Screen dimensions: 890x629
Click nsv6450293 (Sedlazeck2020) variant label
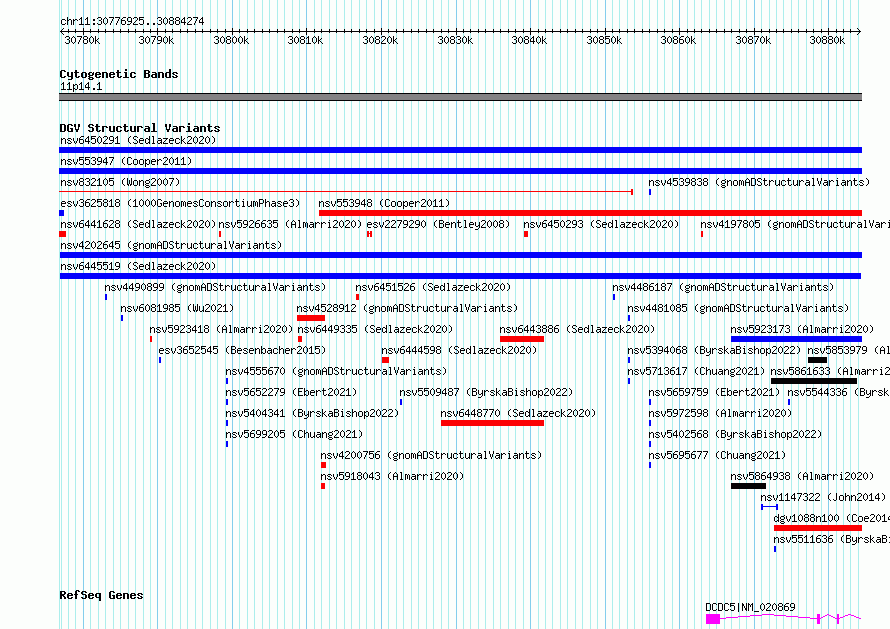[x=601, y=224]
